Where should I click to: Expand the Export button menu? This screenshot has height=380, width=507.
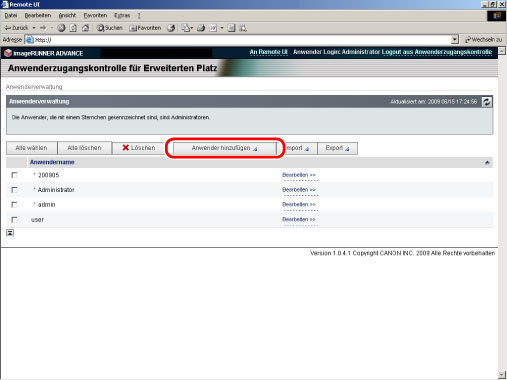point(337,148)
